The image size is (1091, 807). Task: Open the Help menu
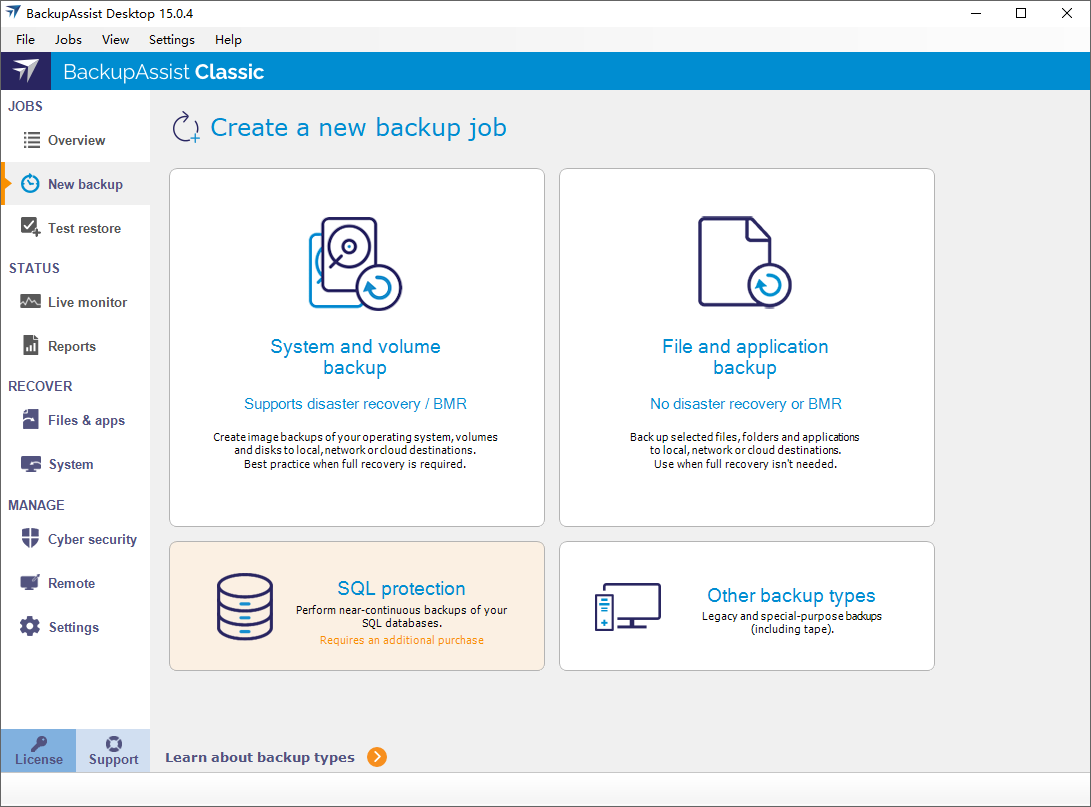[228, 40]
